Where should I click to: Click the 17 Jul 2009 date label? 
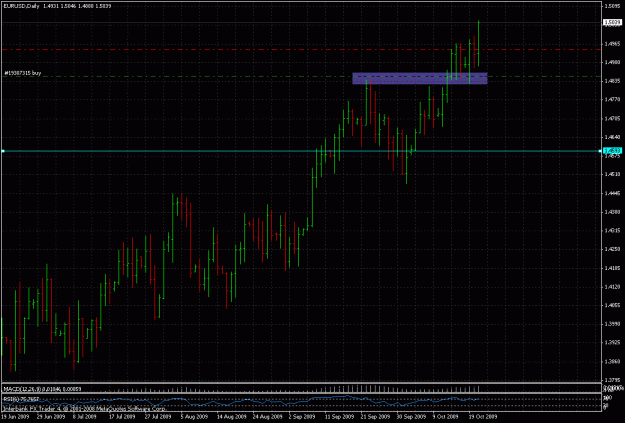122,417
